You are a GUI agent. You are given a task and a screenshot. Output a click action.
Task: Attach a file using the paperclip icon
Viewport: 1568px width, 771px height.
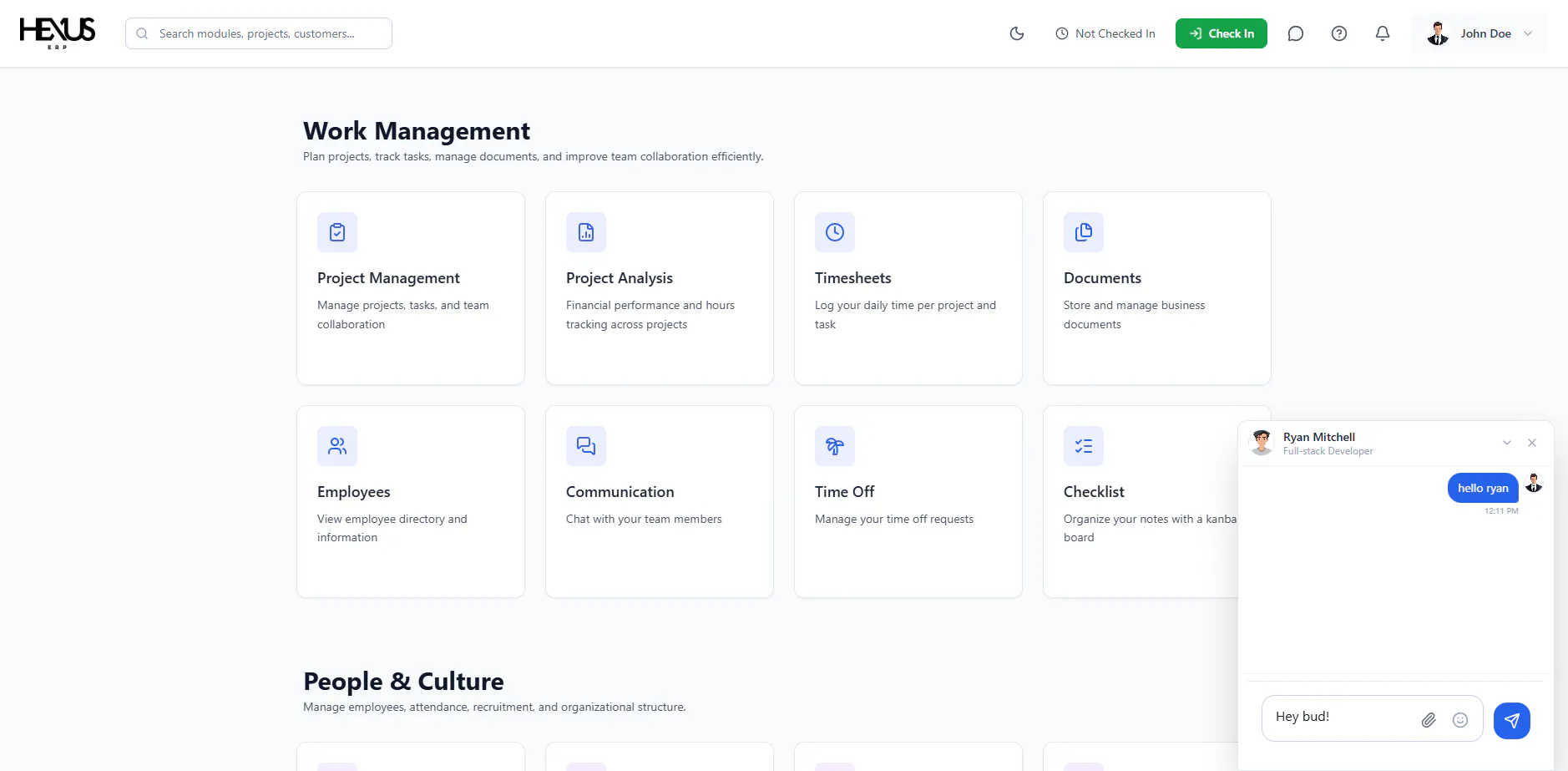(x=1429, y=720)
